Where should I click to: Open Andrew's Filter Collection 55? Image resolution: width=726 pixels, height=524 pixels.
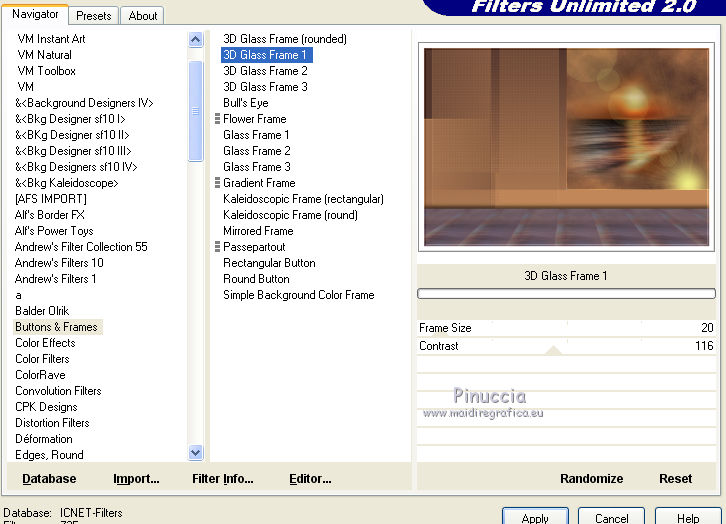(x=81, y=247)
